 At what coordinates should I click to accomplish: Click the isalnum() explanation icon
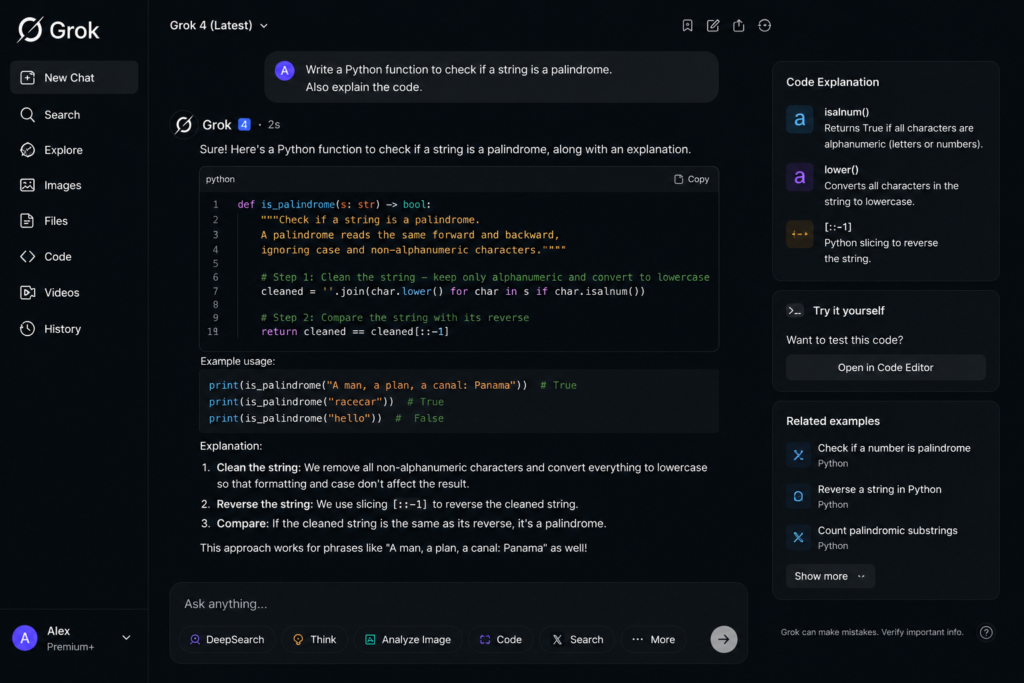[x=799, y=119]
